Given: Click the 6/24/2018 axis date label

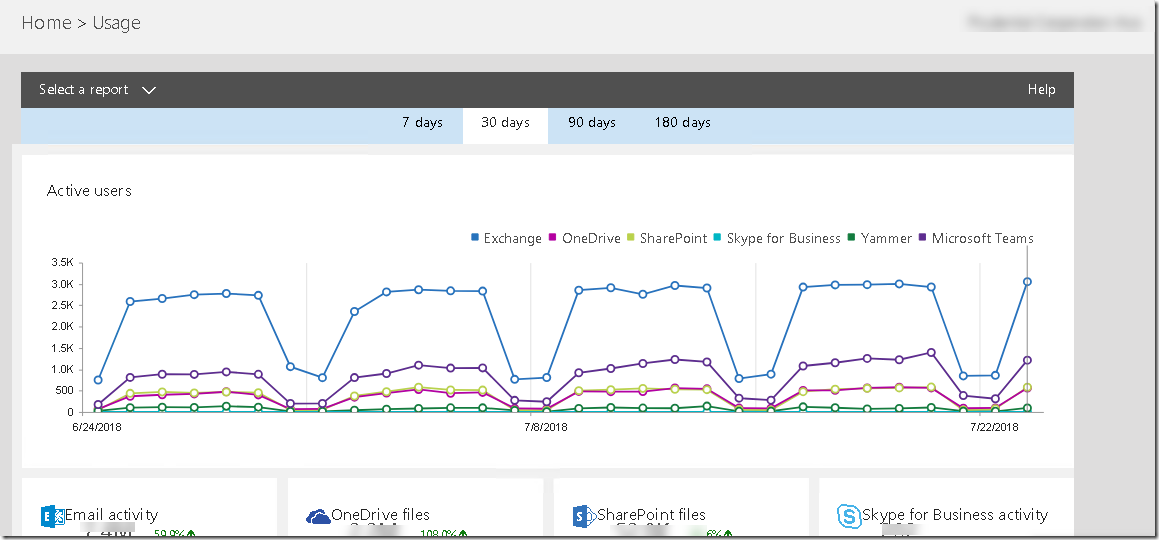Looking at the screenshot, I should click(x=98, y=427).
